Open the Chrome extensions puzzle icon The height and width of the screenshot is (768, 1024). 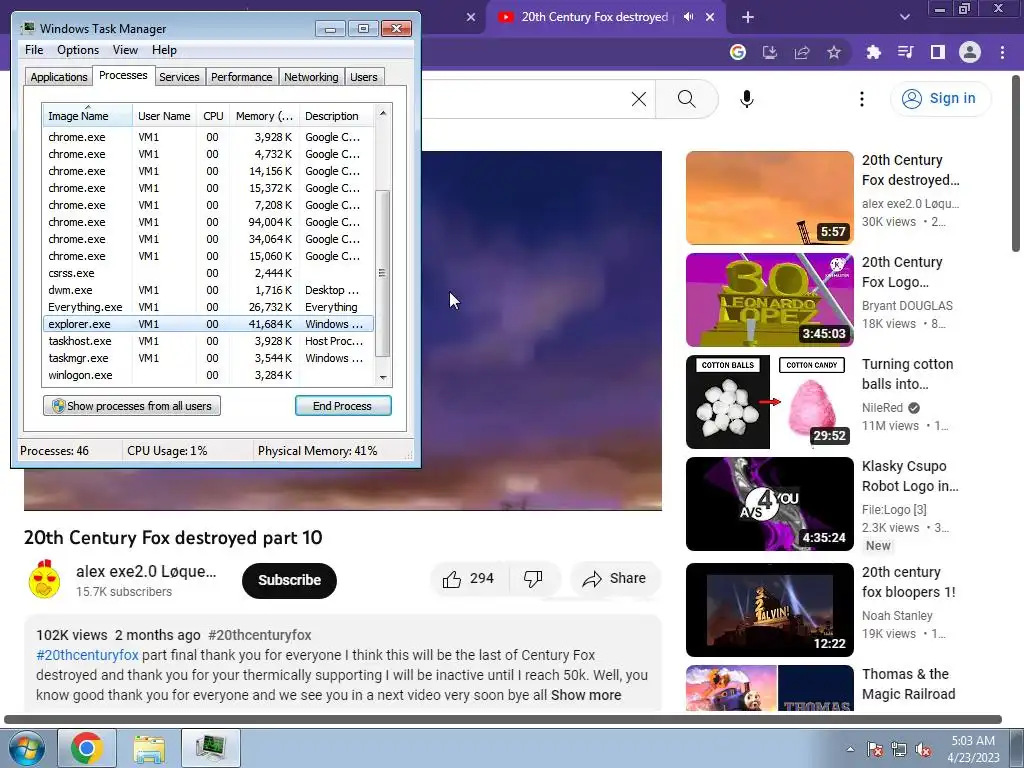pyautogui.click(x=874, y=52)
